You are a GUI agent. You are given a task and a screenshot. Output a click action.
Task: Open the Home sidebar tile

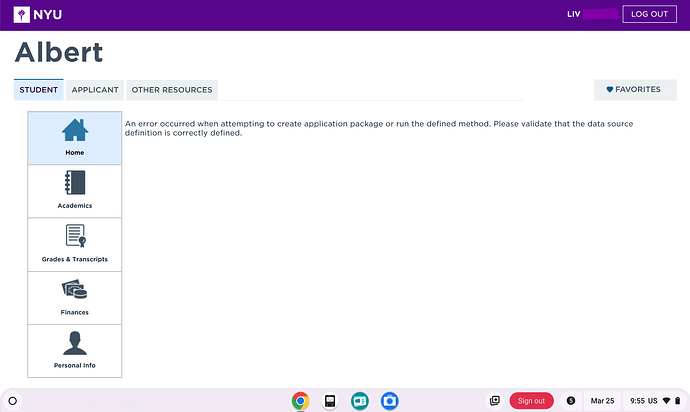[75, 138]
